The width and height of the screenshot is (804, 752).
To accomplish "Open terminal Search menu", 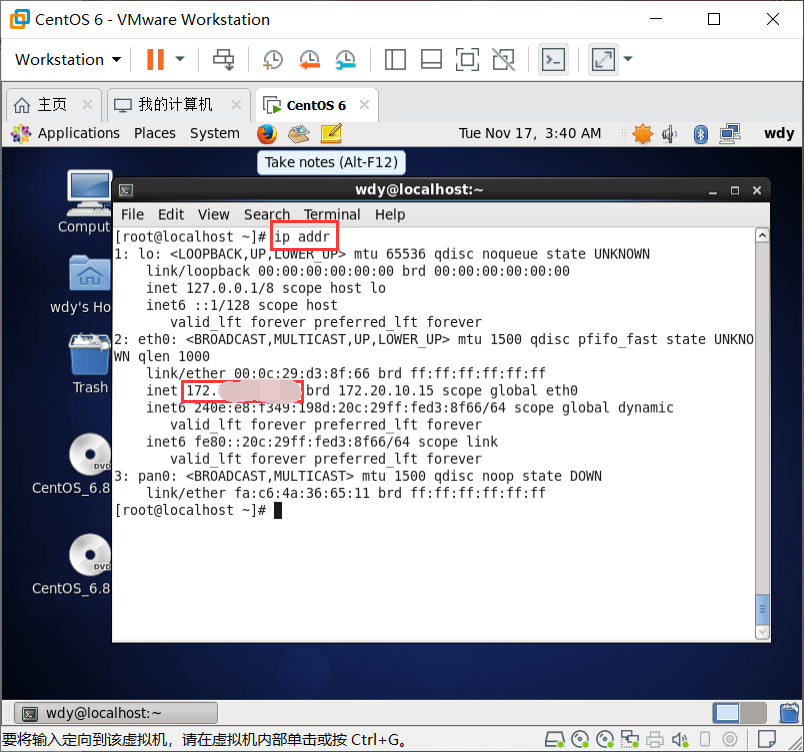I will pos(267,214).
